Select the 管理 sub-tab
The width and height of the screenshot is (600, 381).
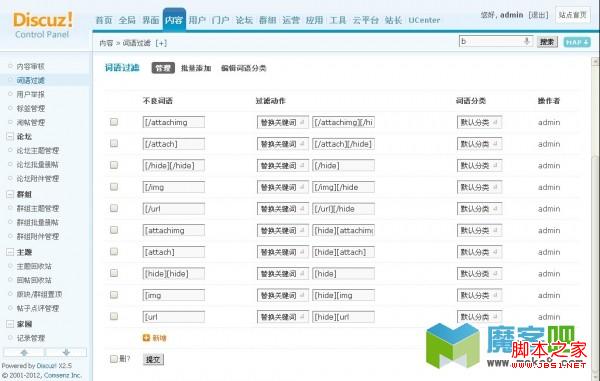coord(163,68)
